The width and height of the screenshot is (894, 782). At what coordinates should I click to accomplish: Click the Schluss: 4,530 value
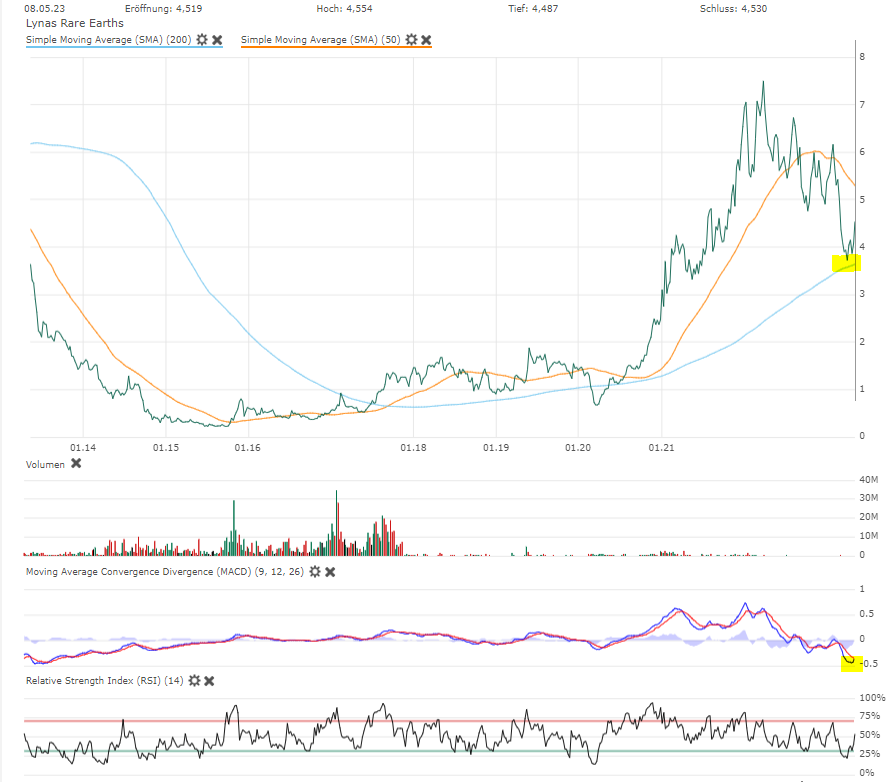pyautogui.click(x=733, y=9)
